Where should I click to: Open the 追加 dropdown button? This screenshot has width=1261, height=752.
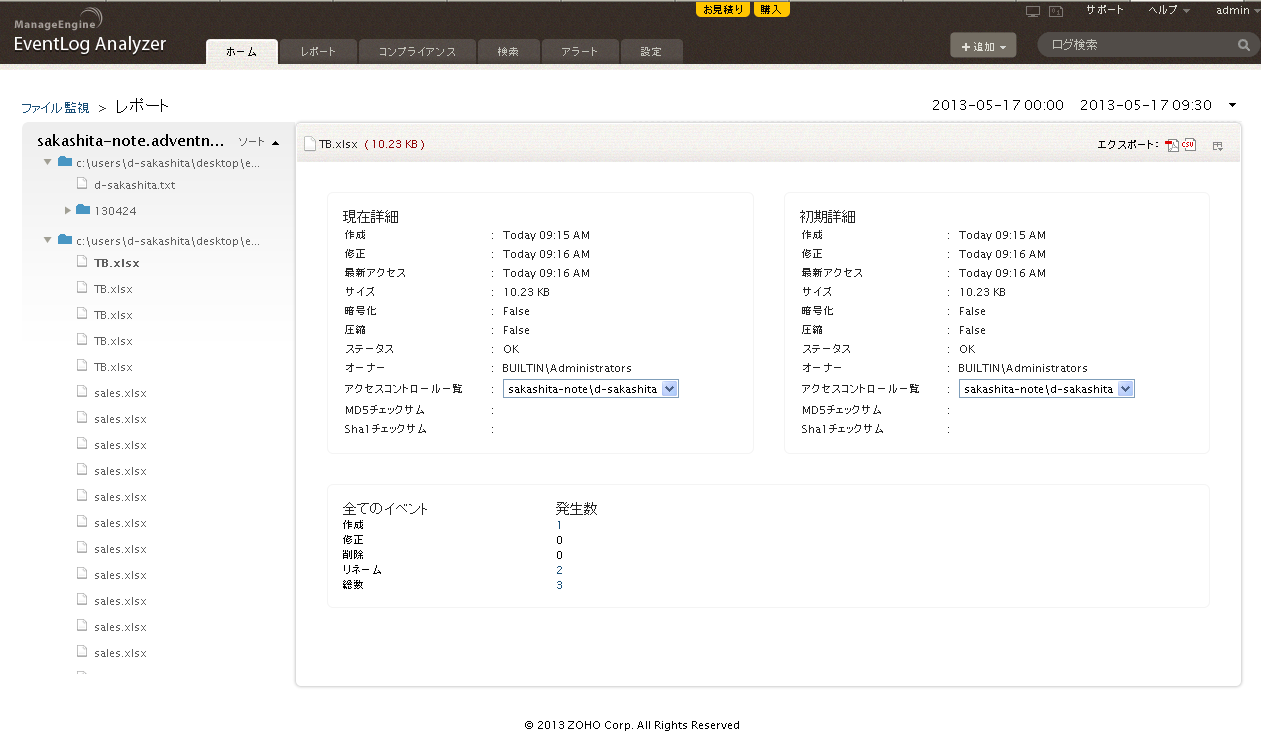(x=982, y=46)
